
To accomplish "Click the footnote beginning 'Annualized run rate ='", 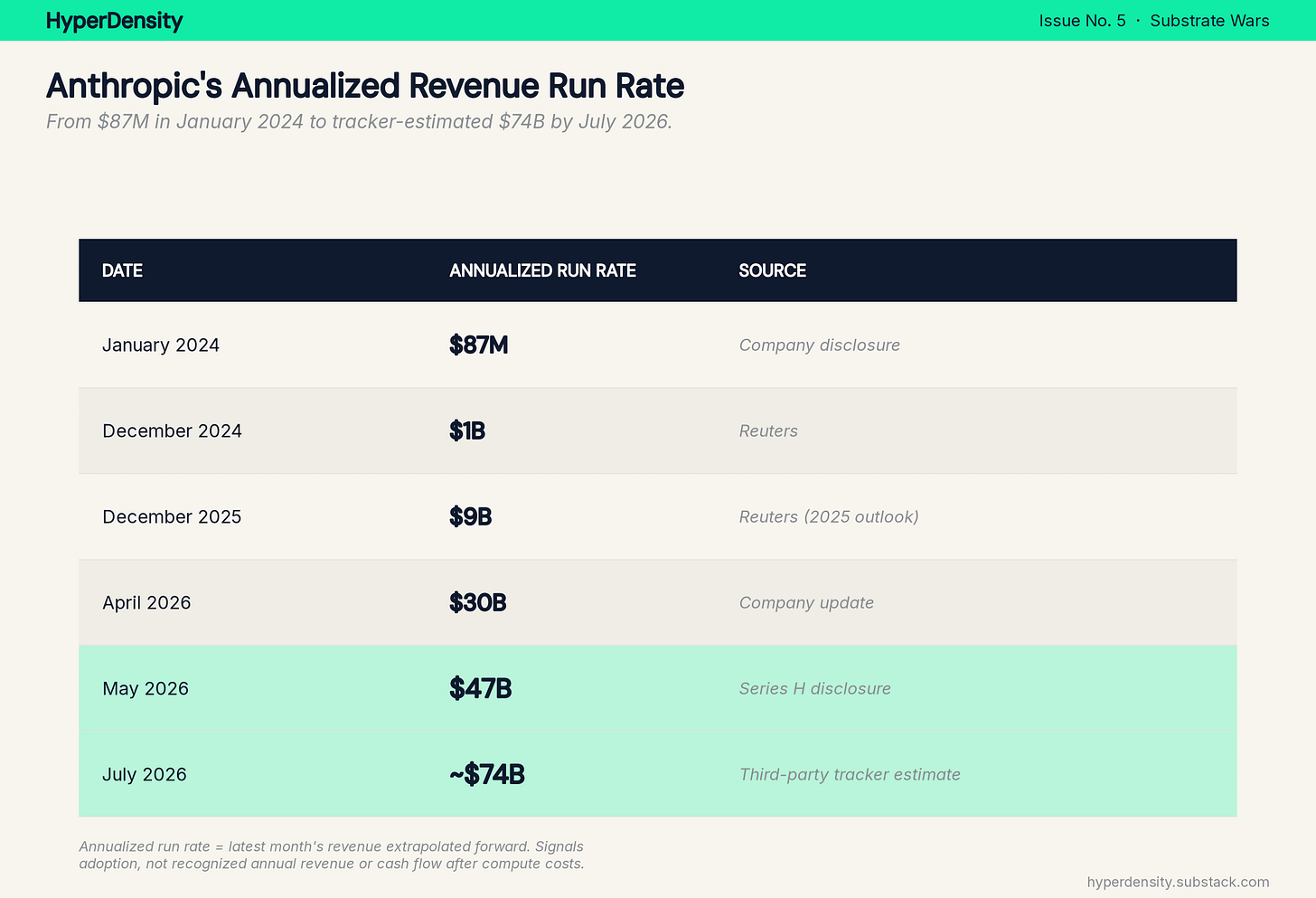I will tap(332, 855).
